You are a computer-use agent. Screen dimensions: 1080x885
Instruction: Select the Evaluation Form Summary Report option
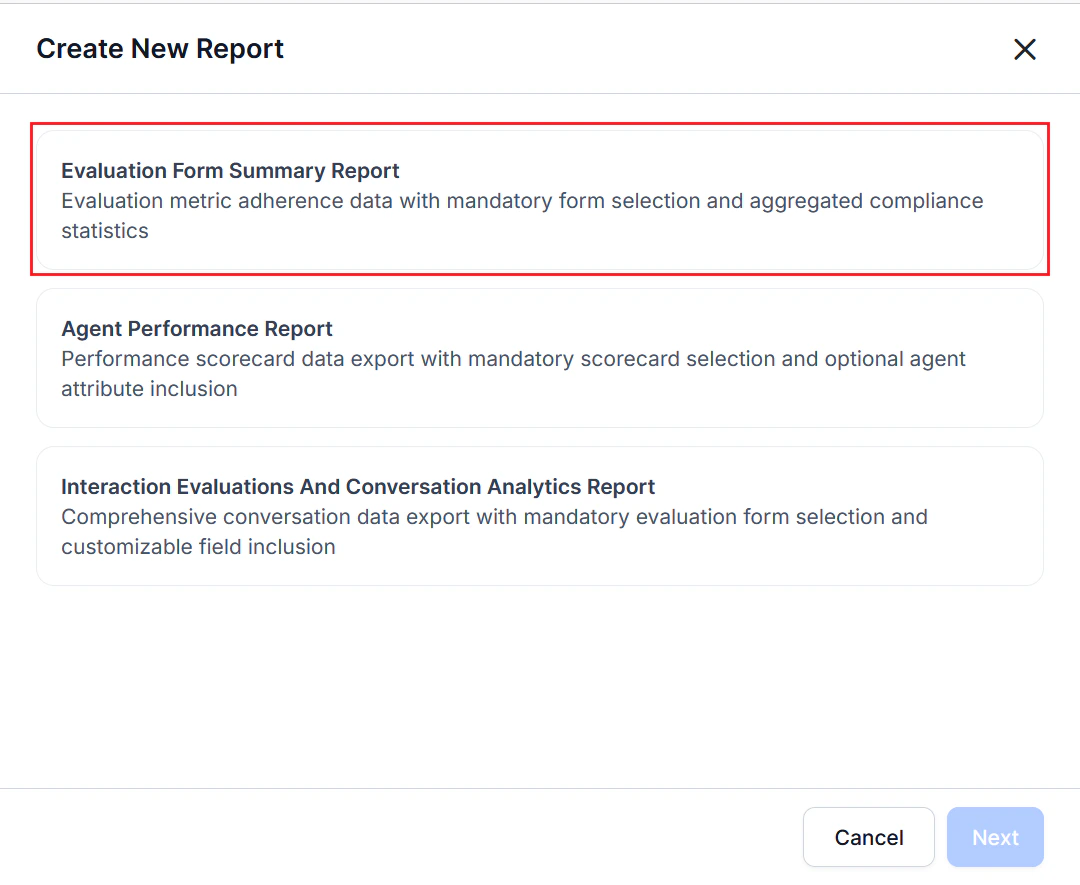540,200
